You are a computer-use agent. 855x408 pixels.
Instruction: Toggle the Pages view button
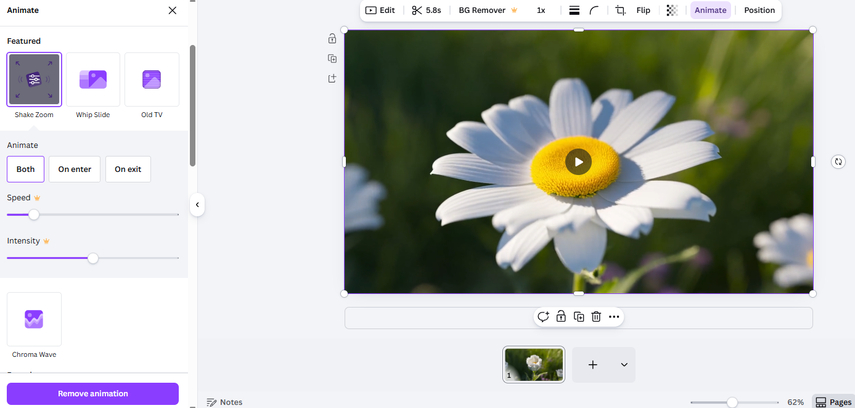pyautogui.click(x=833, y=402)
